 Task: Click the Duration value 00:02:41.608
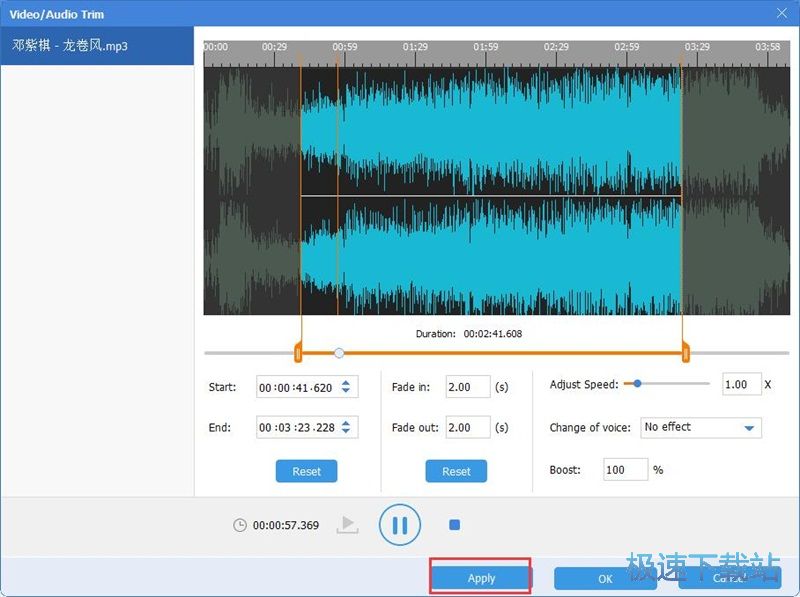(x=492, y=334)
